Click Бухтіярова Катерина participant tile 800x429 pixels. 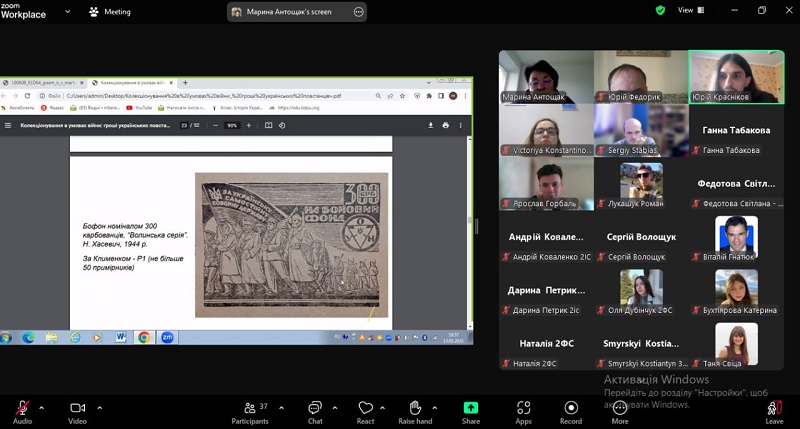tap(736, 291)
